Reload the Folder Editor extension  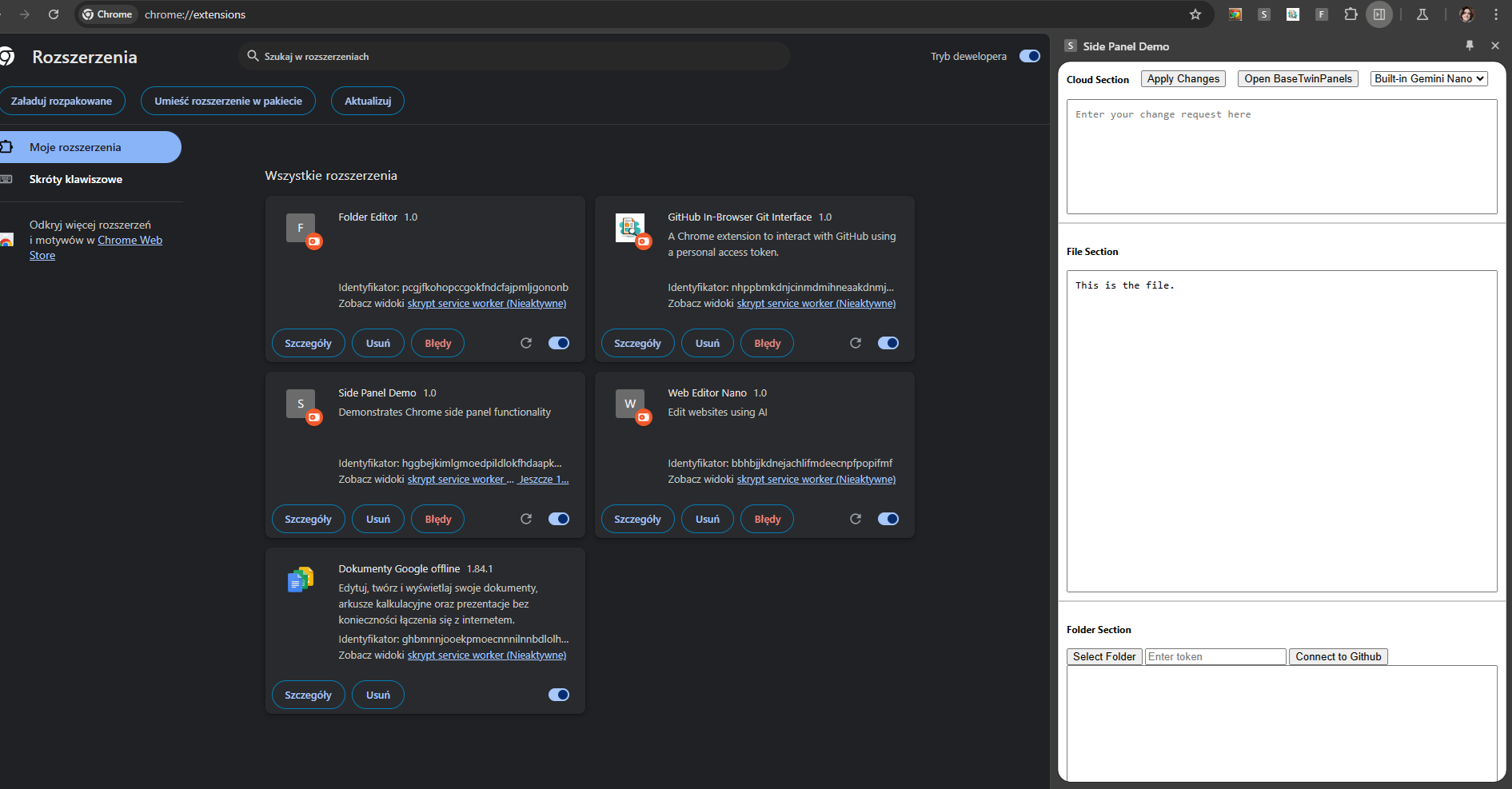526,343
